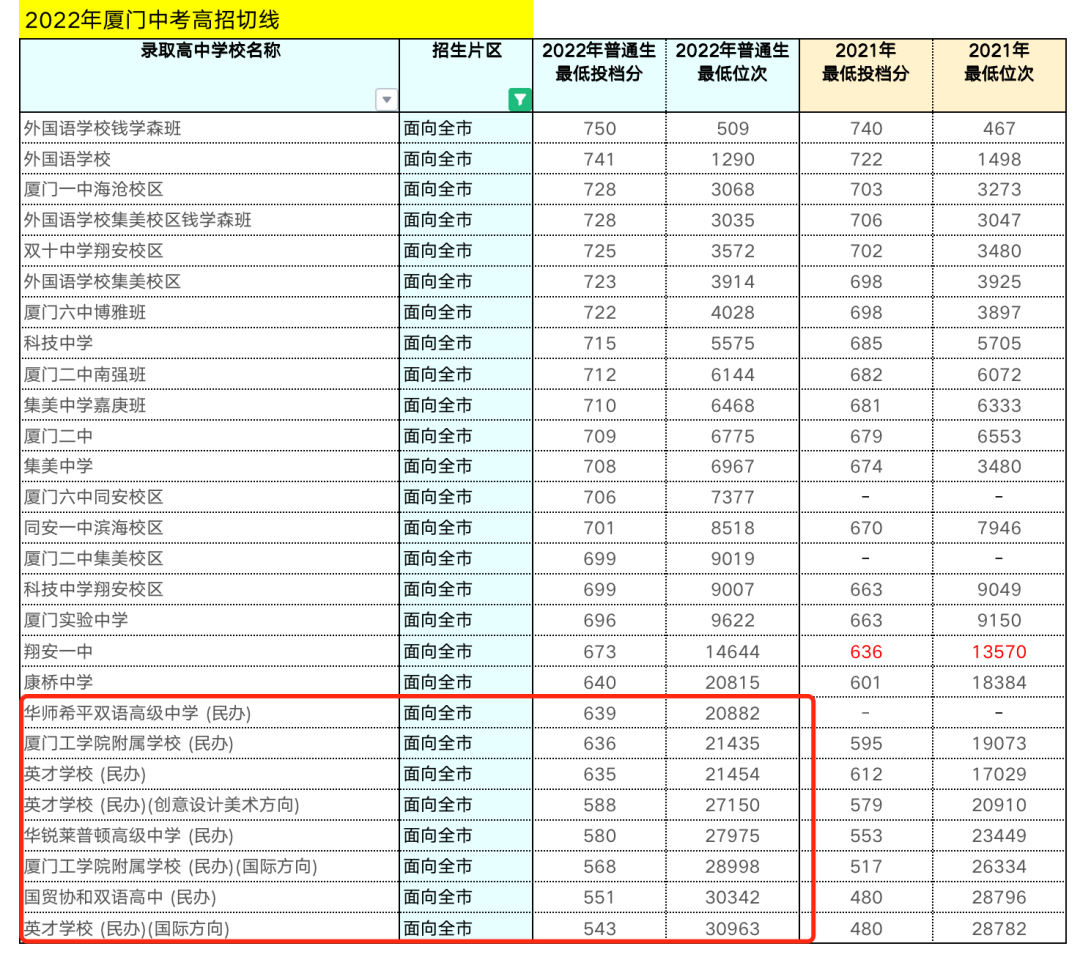Select the 2021 rank value 26334

[999, 866]
